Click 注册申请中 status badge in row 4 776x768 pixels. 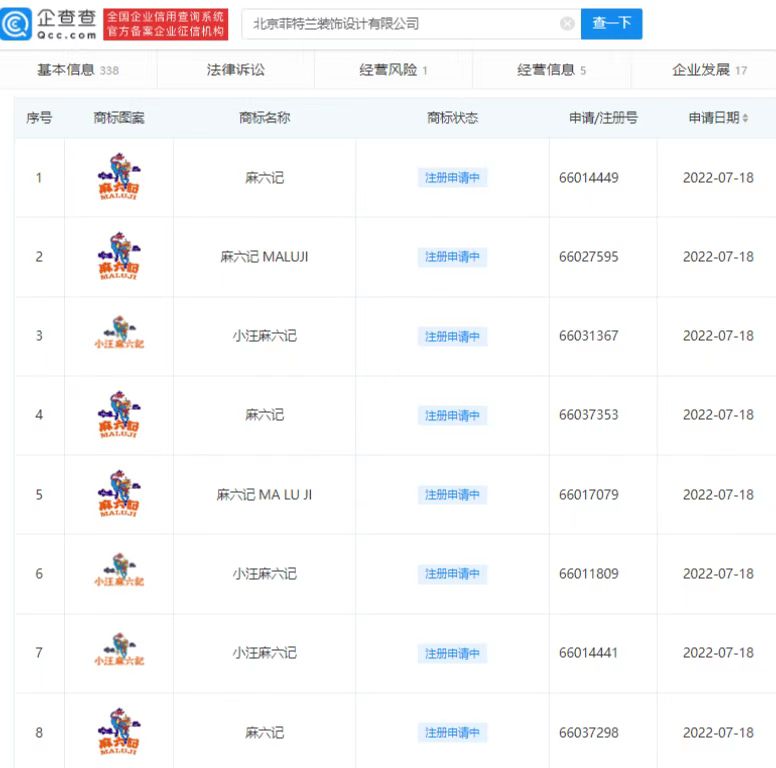coord(452,415)
